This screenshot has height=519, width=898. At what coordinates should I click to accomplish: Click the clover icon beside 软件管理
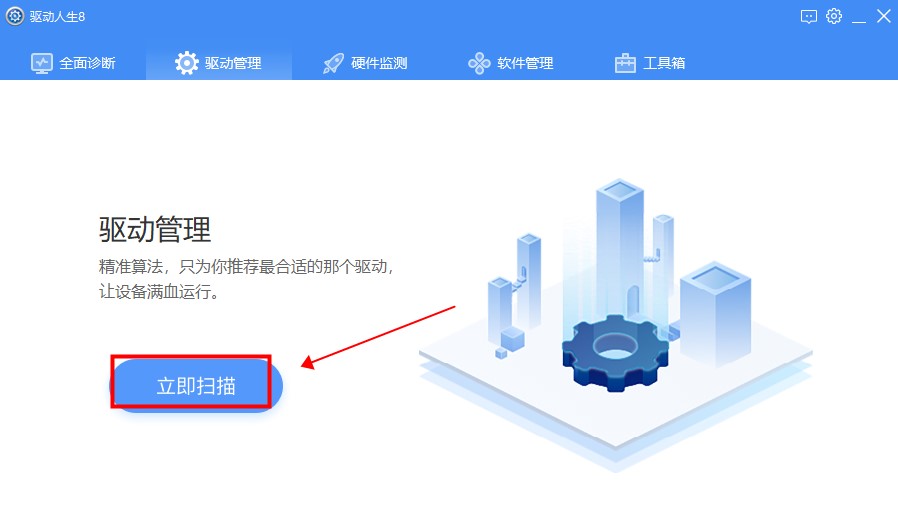(x=479, y=63)
